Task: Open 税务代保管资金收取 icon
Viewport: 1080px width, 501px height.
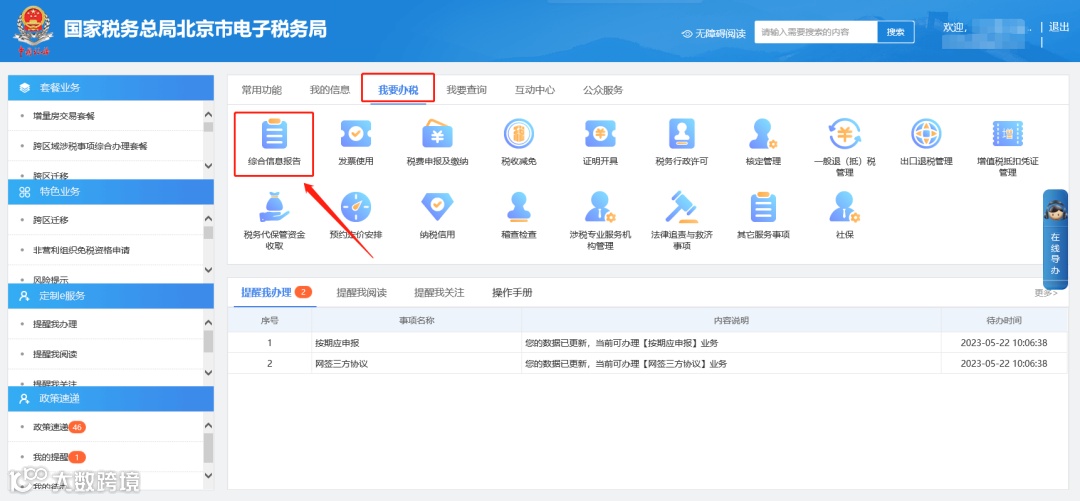Action: point(274,207)
